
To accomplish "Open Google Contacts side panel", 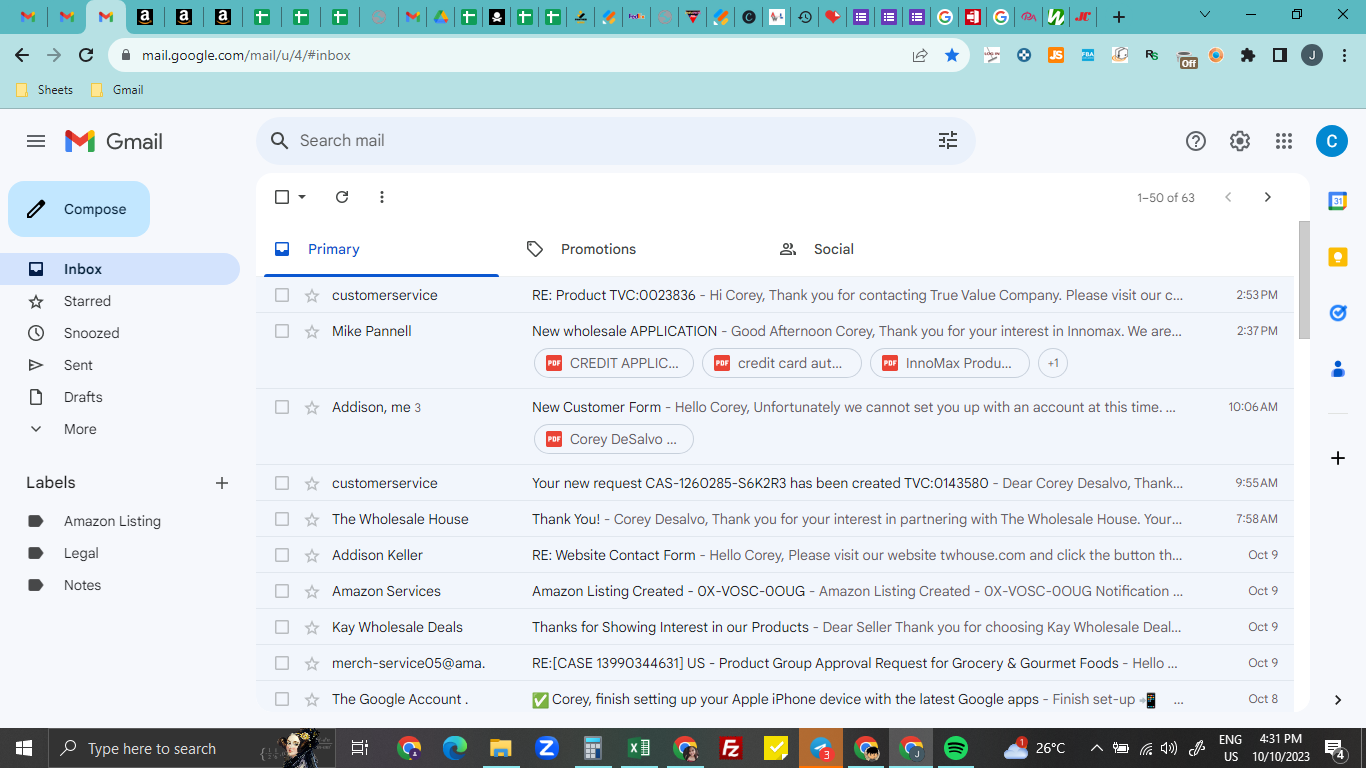I will (x=1338, y=369).
